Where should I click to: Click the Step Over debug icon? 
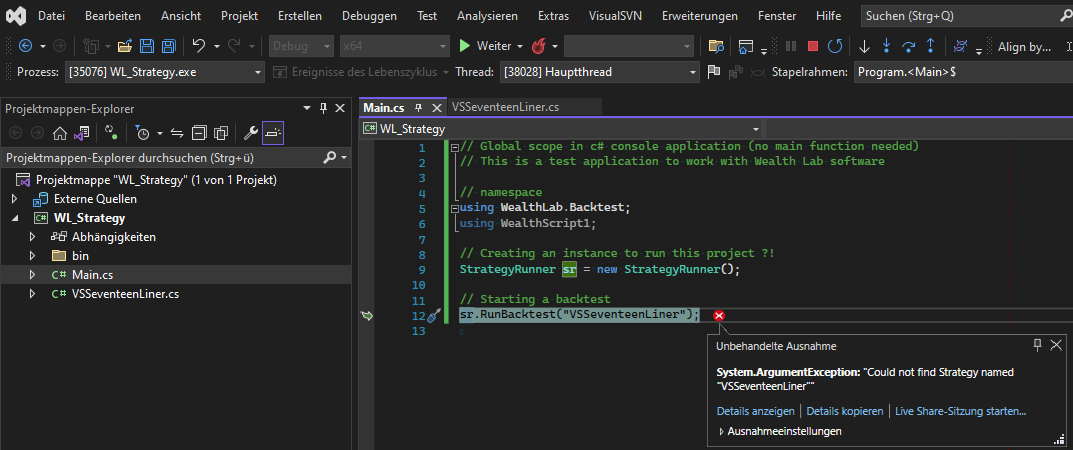coord(909,46)
